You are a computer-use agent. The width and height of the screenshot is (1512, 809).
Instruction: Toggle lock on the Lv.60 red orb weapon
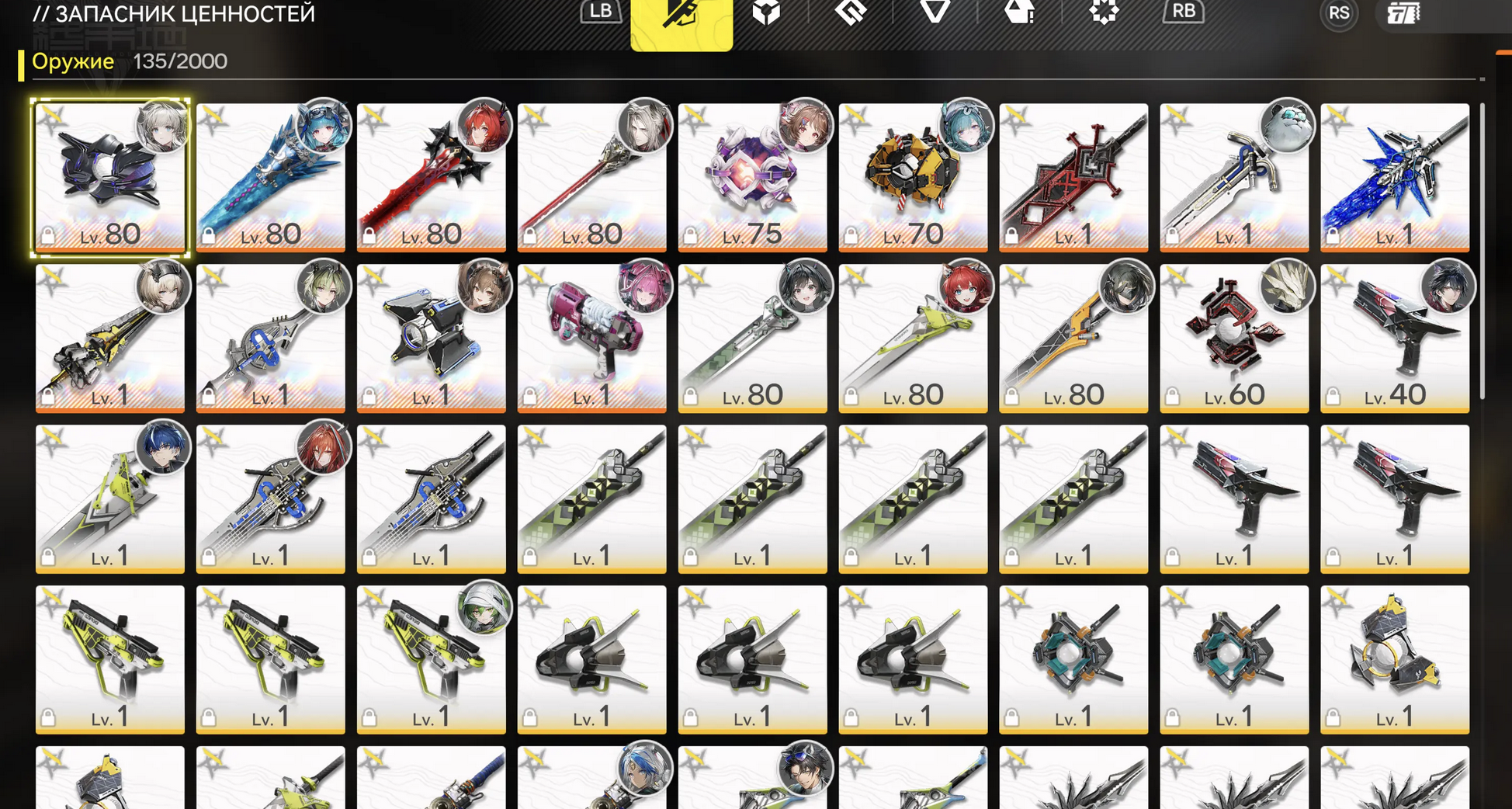1173,396
